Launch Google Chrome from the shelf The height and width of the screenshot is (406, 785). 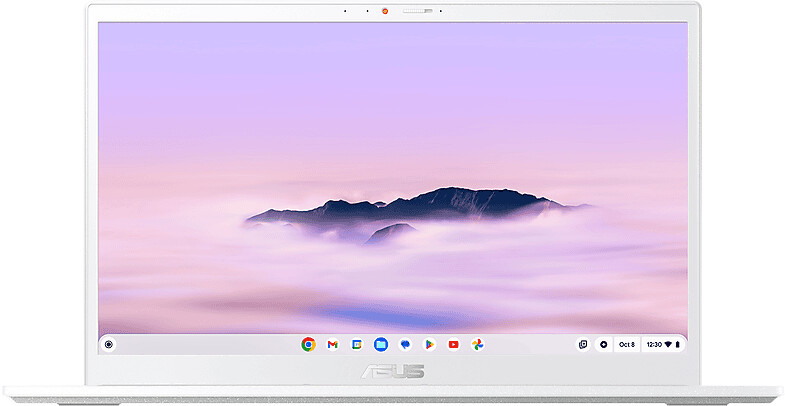coord(308,344)
